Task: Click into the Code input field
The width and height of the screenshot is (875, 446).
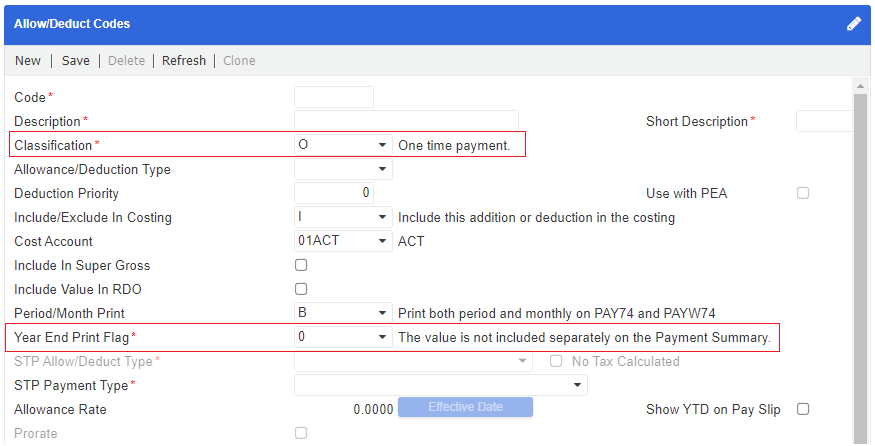Action: (333, 97)
